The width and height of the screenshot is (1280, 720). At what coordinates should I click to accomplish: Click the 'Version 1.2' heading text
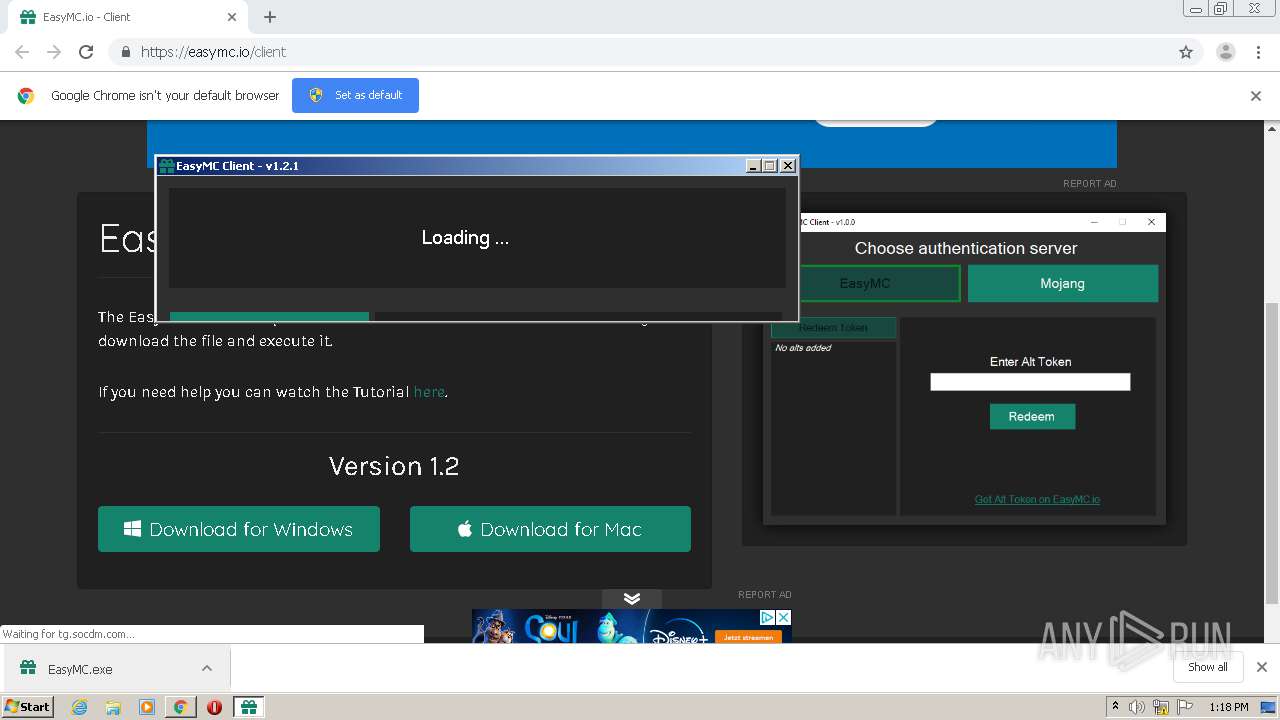point(394,466)
